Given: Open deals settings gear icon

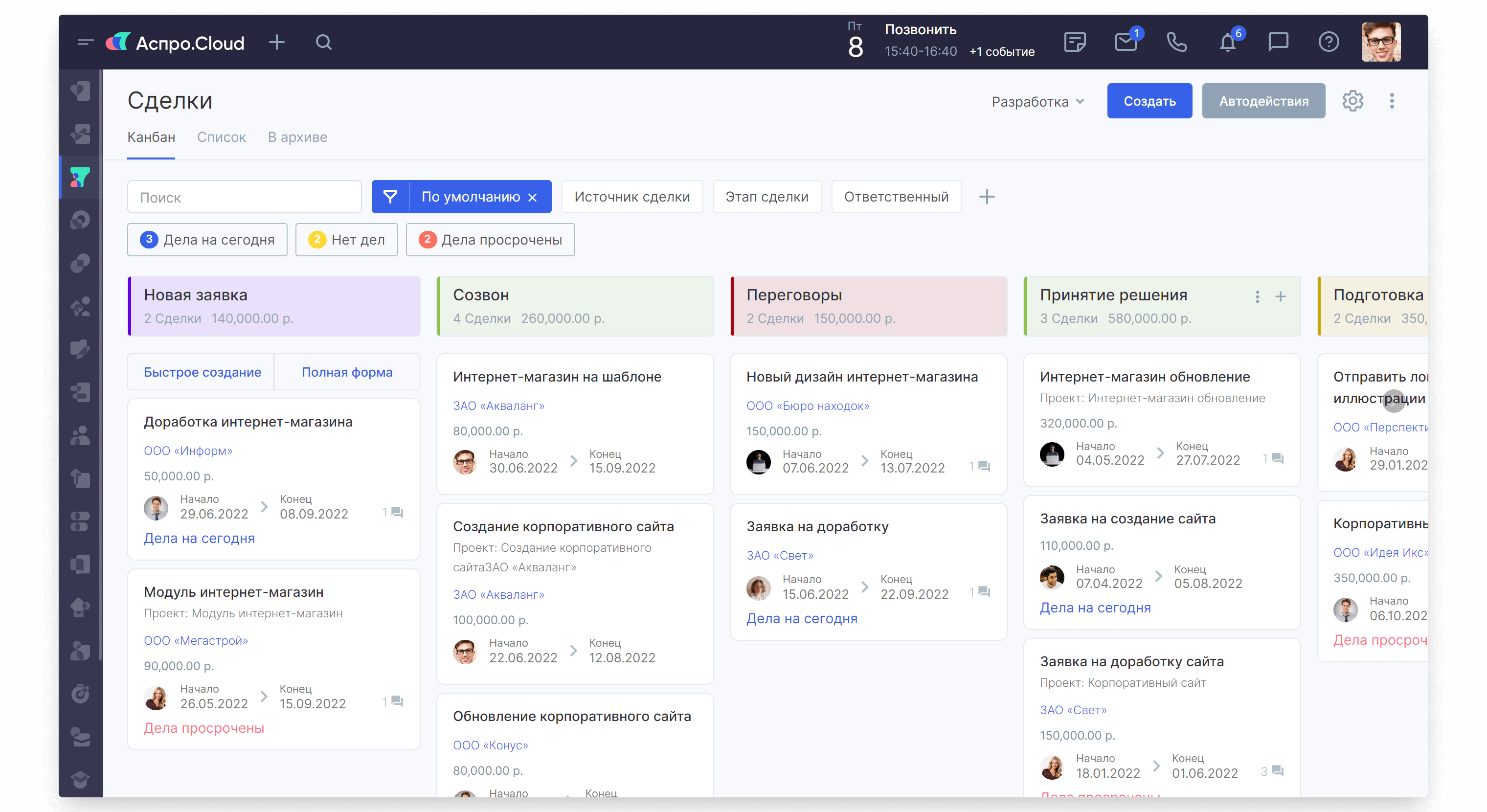Looking at the screenshot, I should [1352, 101].
